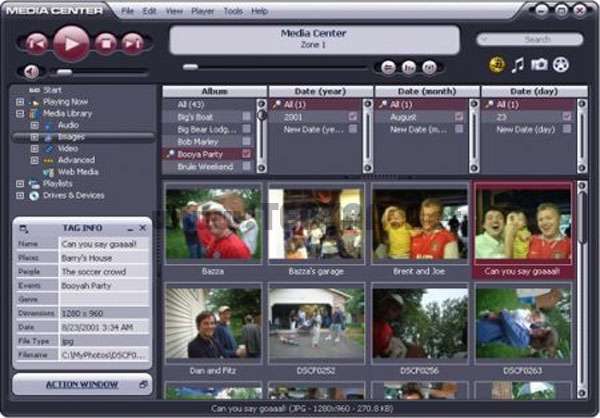
Task: Tick the Bob Marley album checkbox
Action: tap(246, 141)
